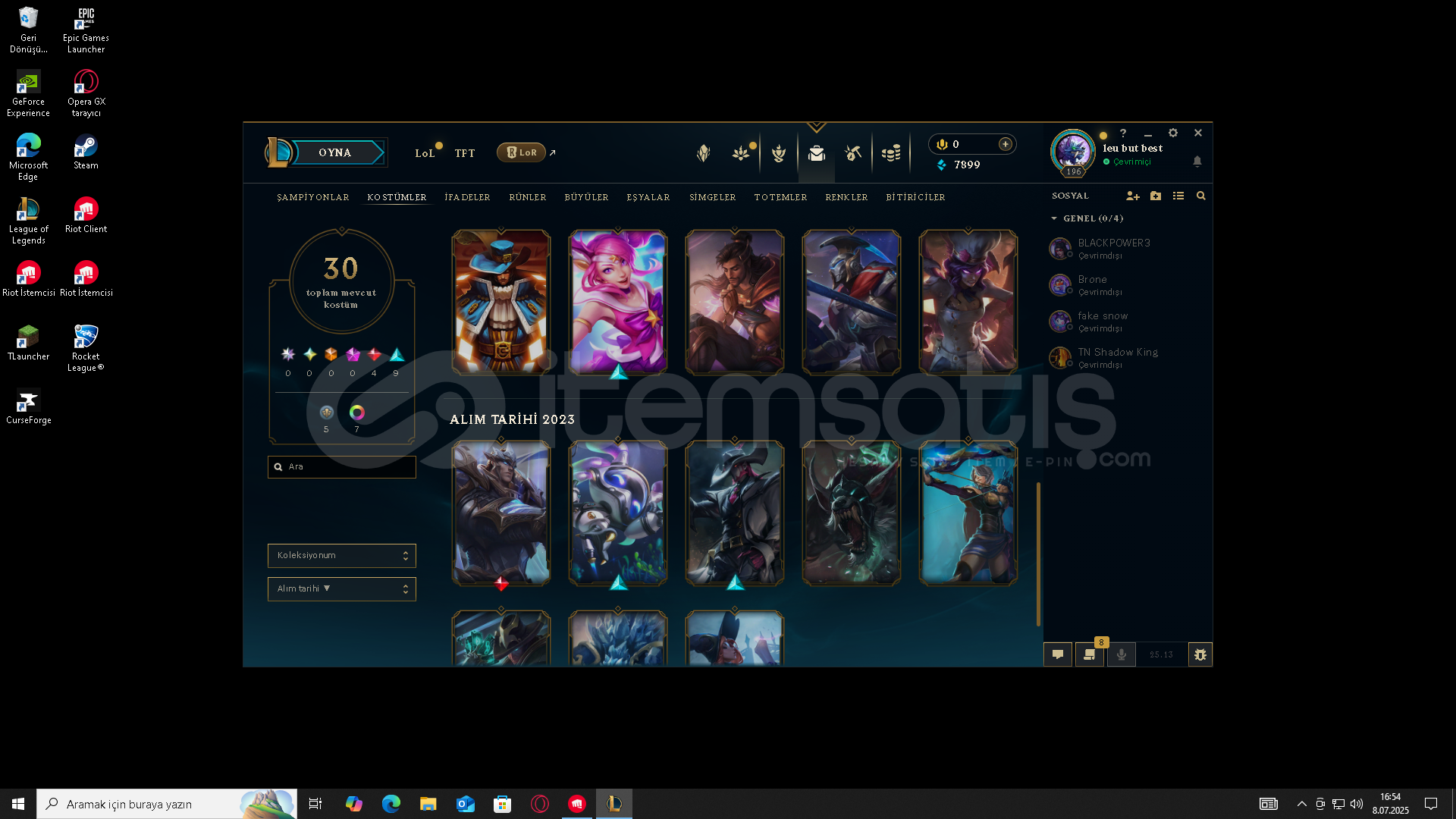Click the plus button to buy RP
The image size is (1456, 819).
[x=1006, y=144]
